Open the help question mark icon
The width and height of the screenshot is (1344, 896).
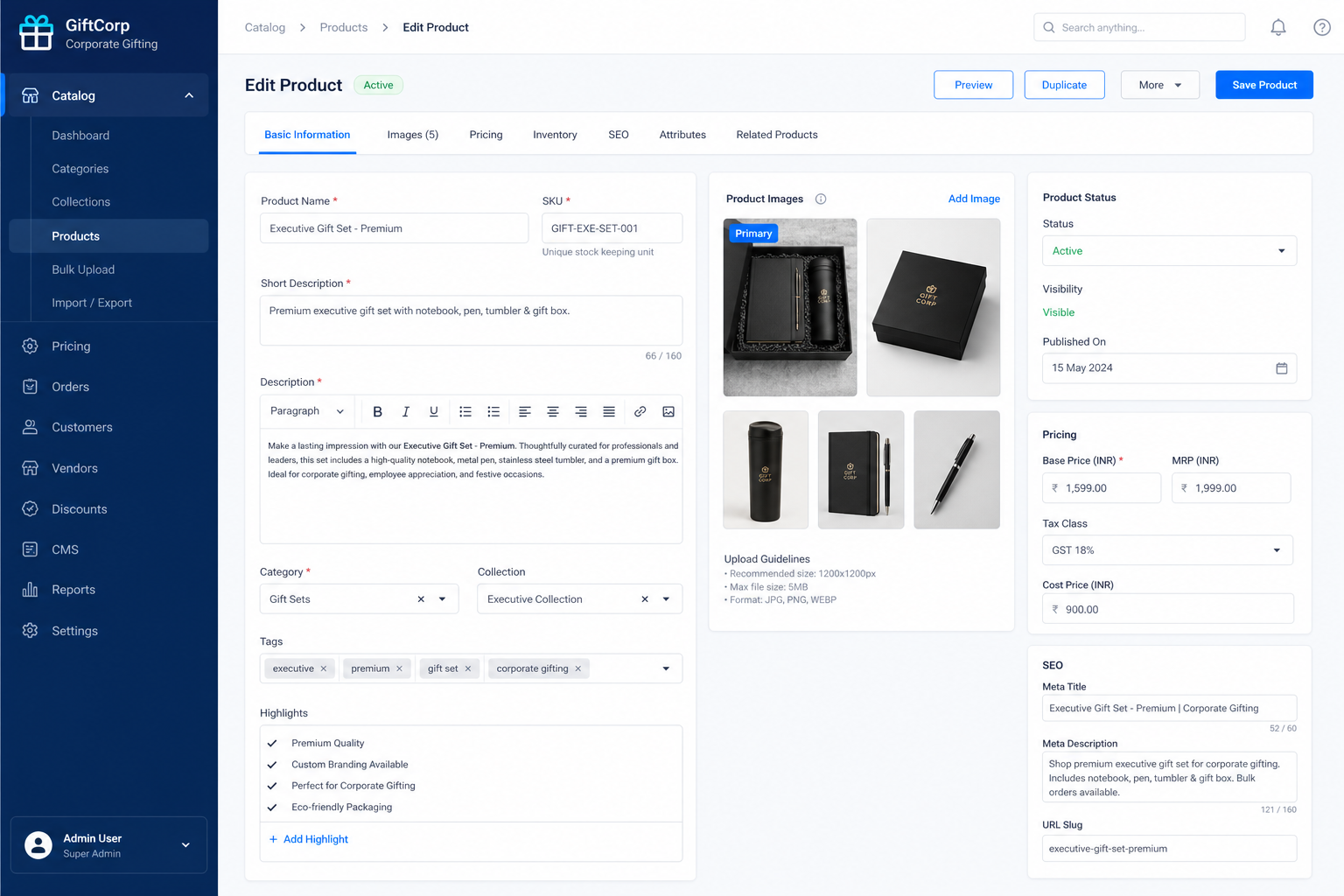click(1322, 27)
